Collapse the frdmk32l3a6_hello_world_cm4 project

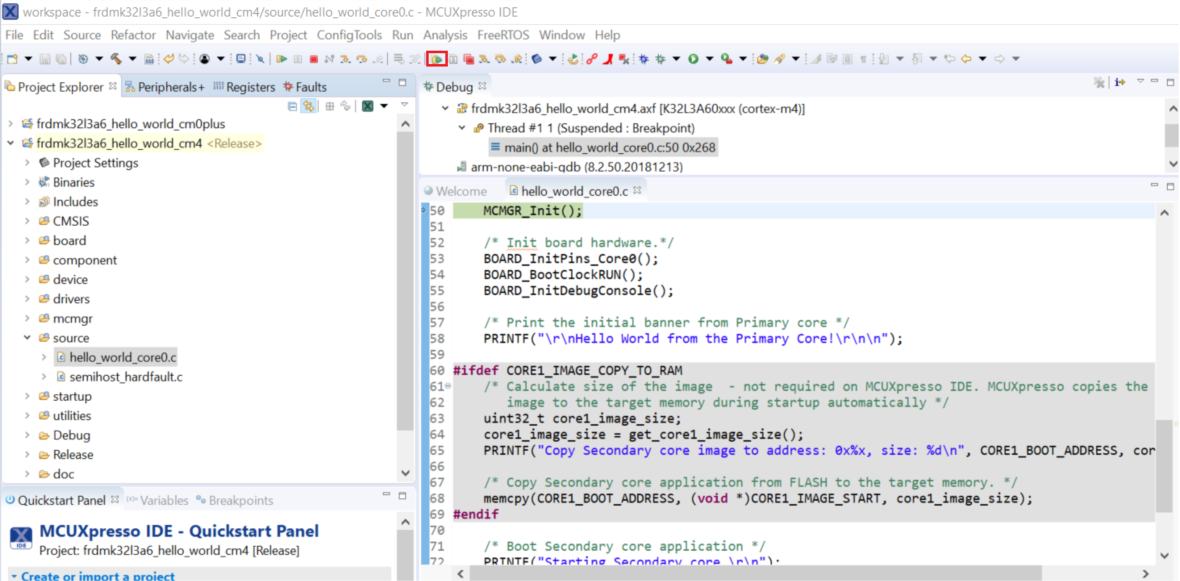[x=10, y=143]
